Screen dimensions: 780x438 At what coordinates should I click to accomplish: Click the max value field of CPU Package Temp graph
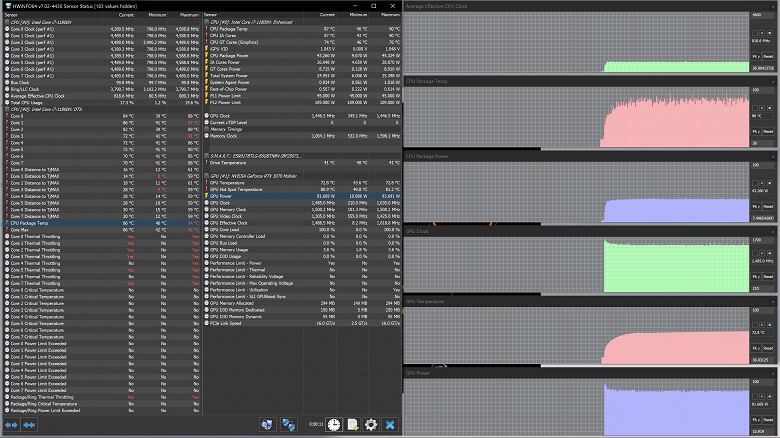click(x=762, y=90)
